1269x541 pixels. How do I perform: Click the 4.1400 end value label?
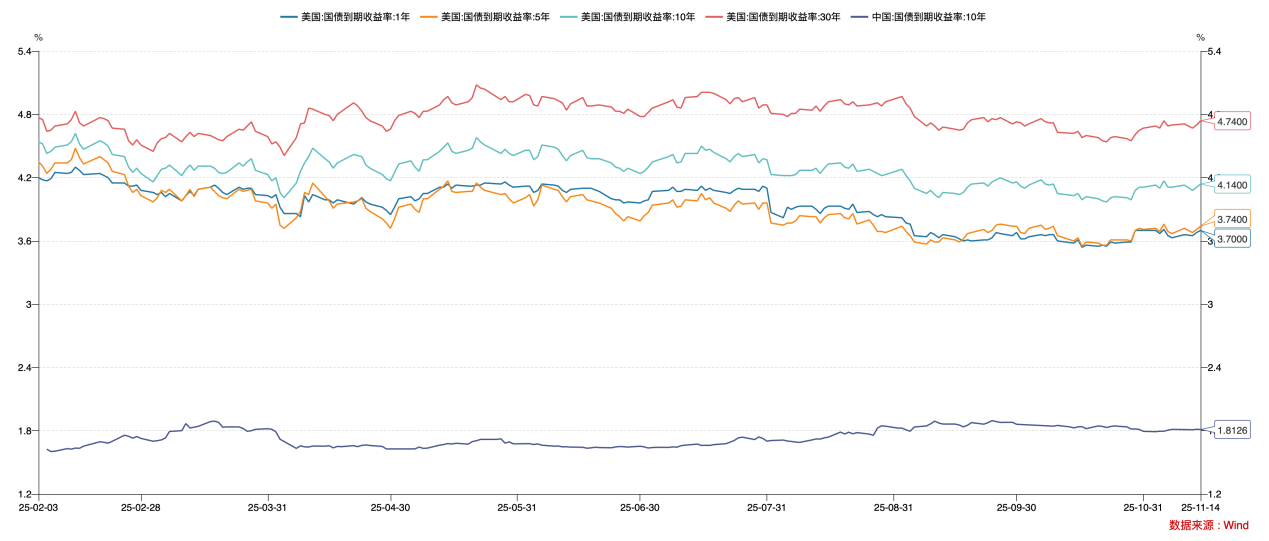[x=1232, y=185]
